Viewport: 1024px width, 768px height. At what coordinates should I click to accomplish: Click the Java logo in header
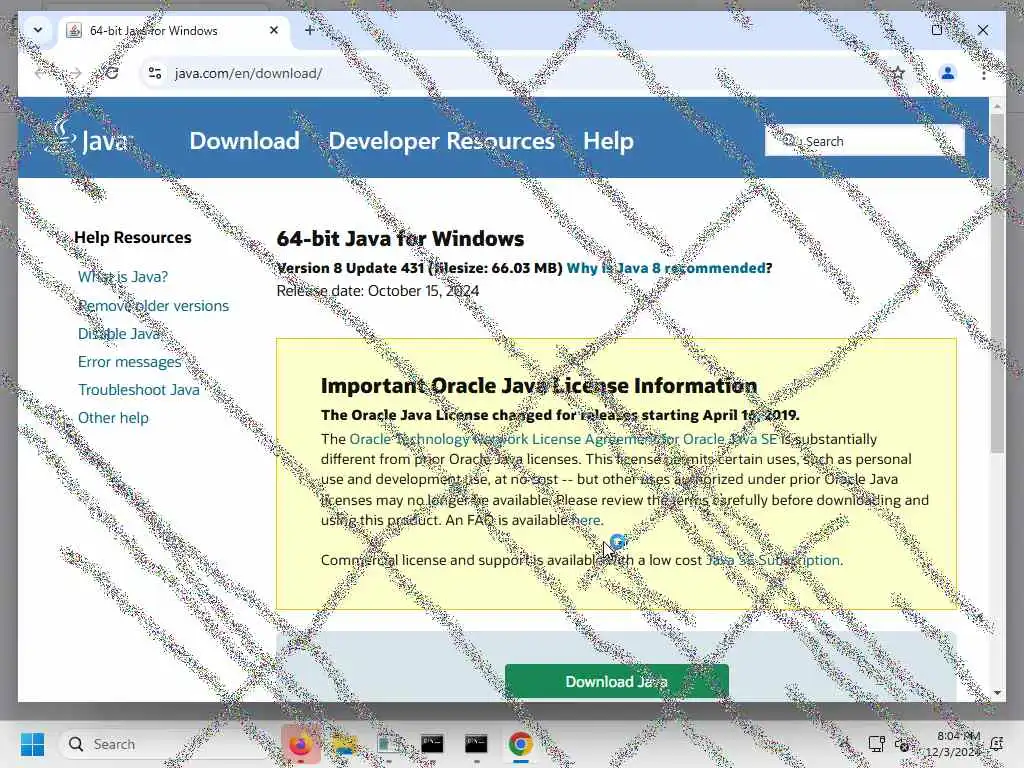(x=89, y=137)
